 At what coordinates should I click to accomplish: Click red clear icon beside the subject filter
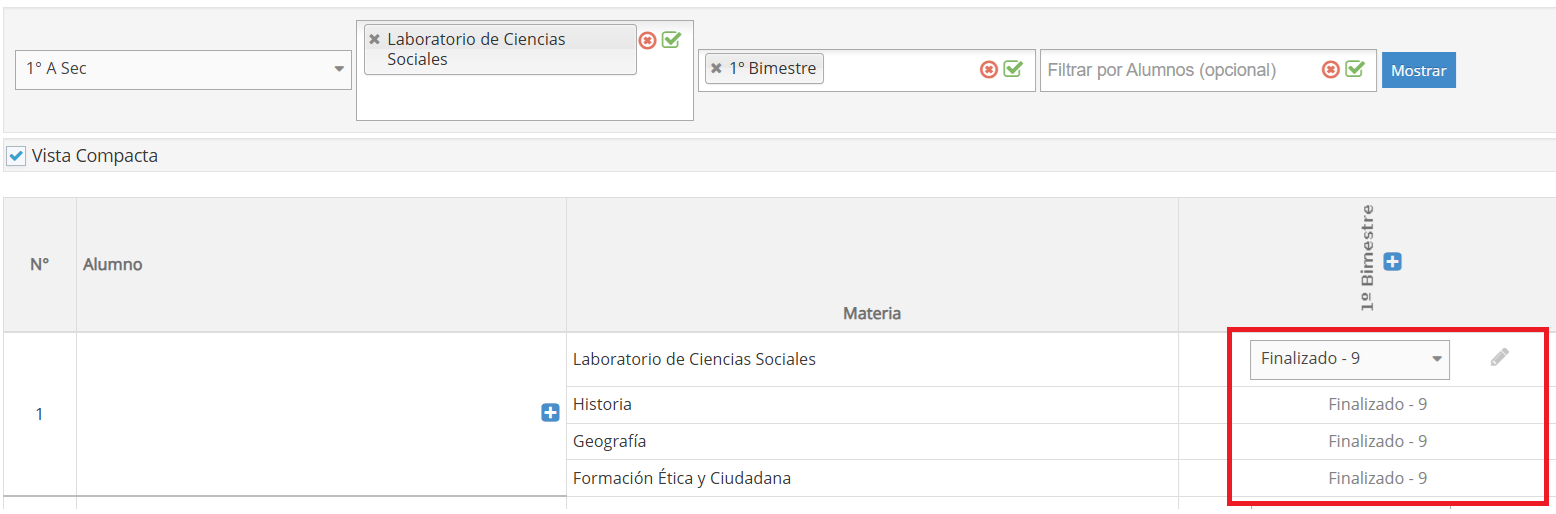pyautogui.click(x=647, y=40)
